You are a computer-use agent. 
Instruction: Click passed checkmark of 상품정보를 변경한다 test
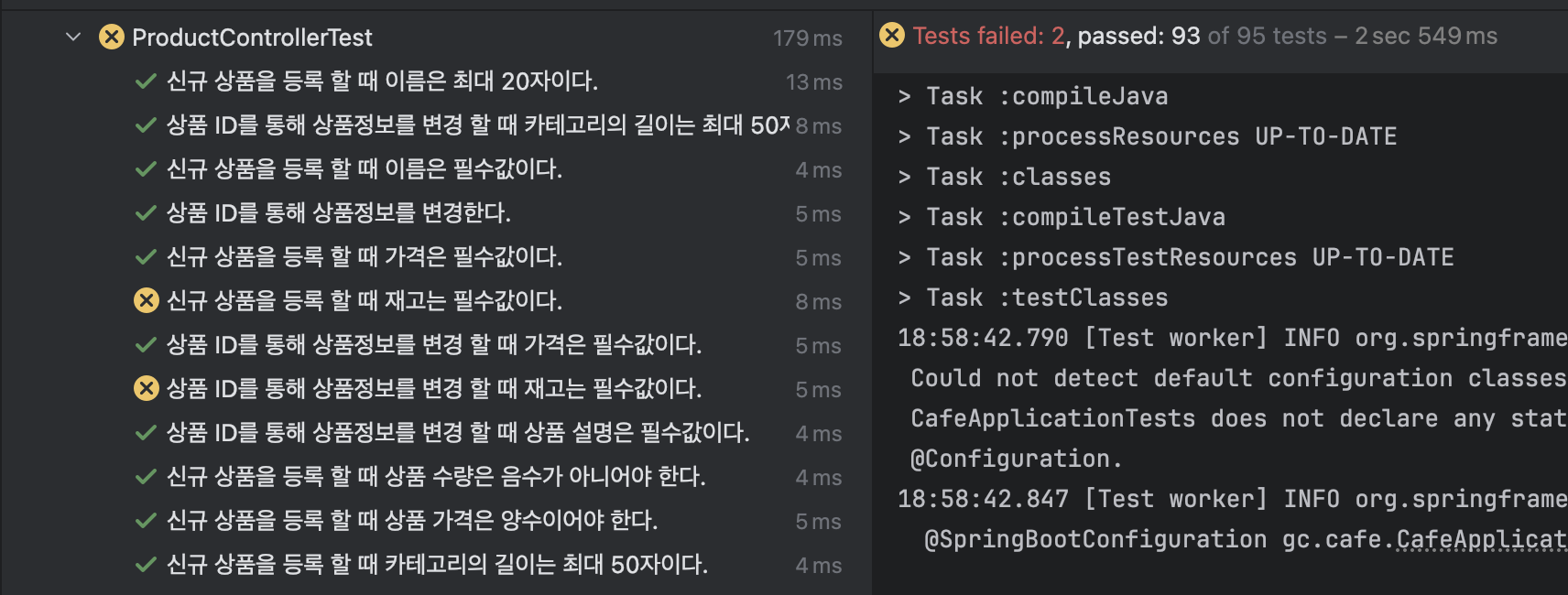[x=146, y=213]
